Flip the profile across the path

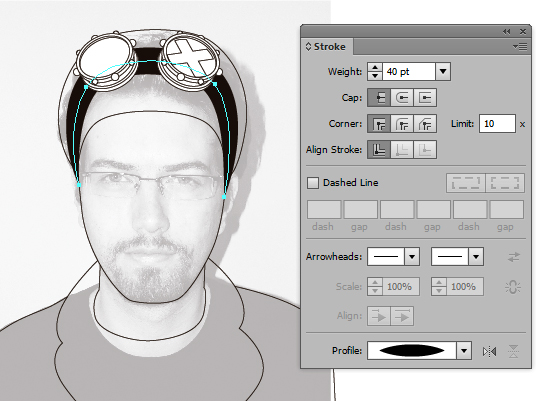click(x=513, y=352)
